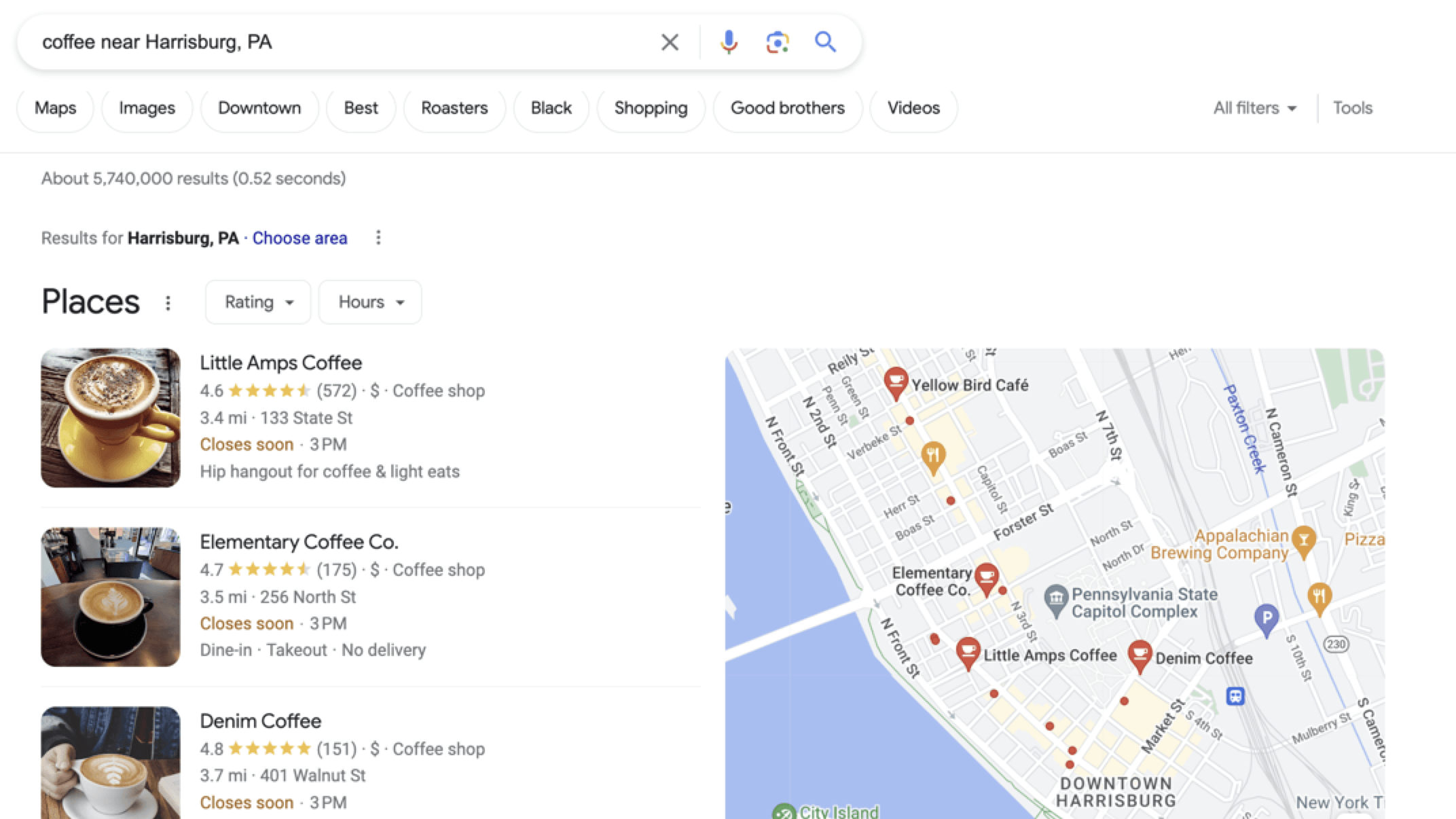Screen dimensions: 1456x819
Task: Click the About 5,740,000 results text
Action: point(194,179)
